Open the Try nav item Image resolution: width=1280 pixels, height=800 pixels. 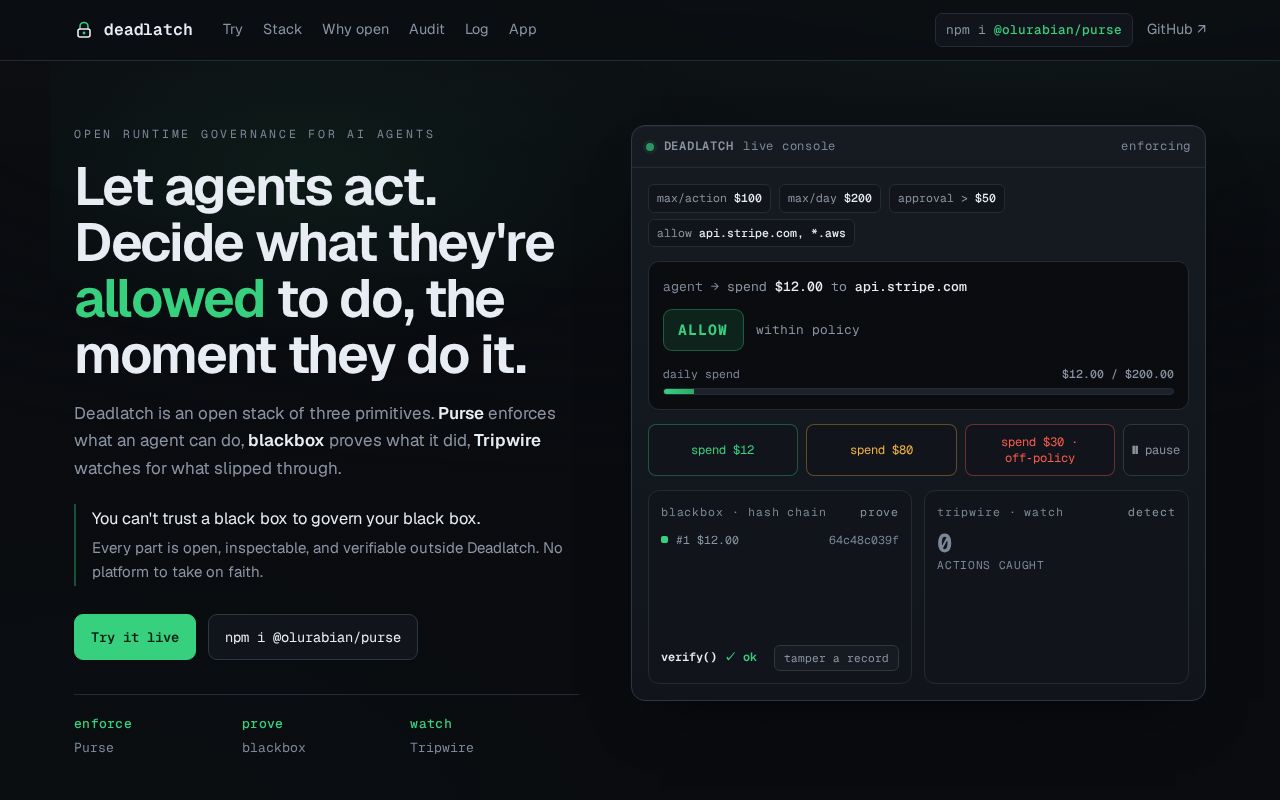tap(233, 30)
